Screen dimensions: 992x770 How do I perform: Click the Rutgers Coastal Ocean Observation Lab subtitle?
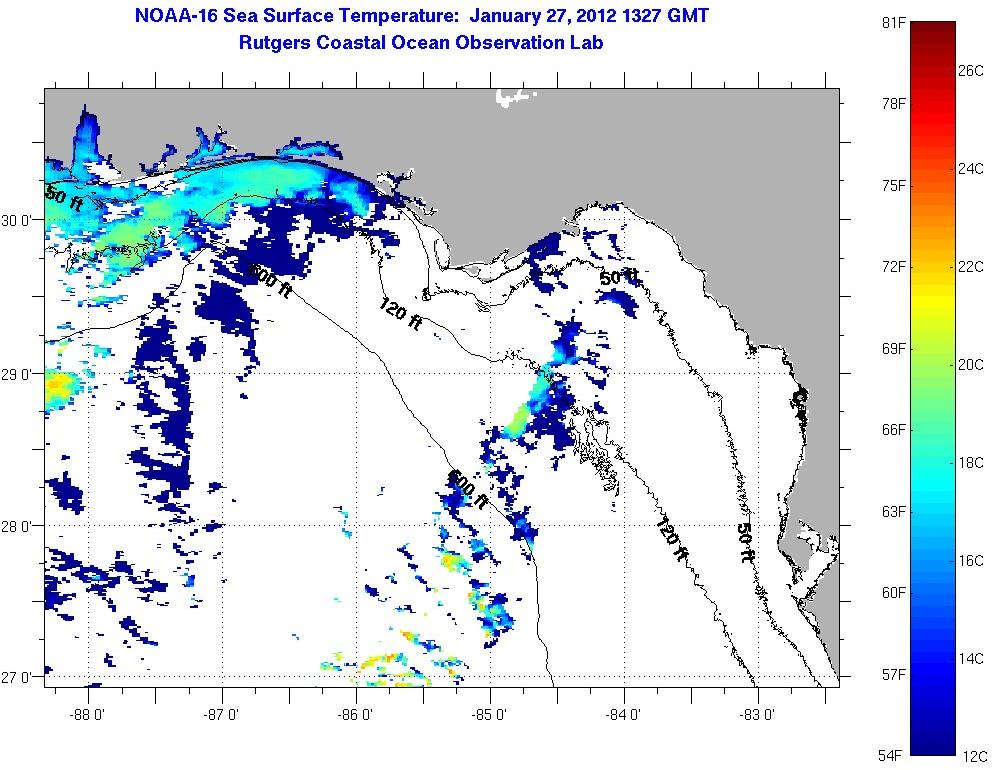point(420,43)
